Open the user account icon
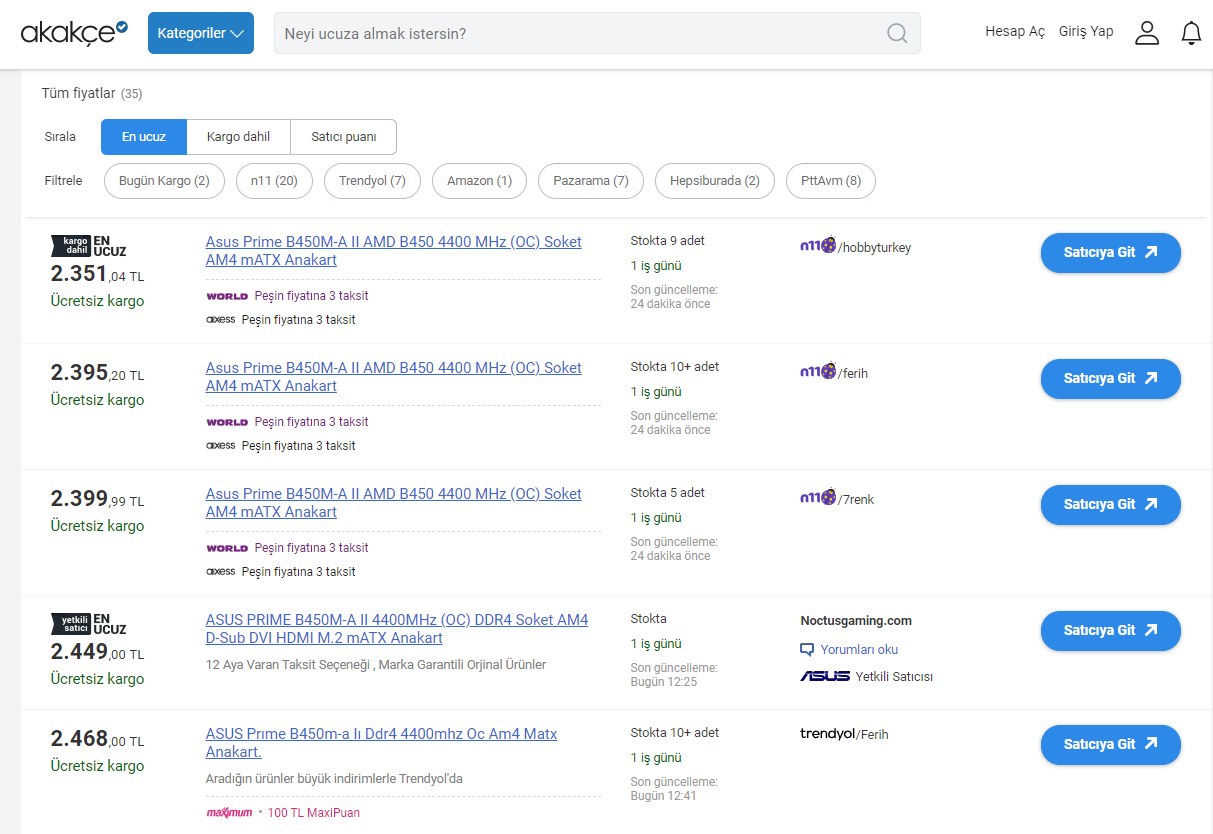This screenshot has height=834, width=1213. [x=1147, y=33]
